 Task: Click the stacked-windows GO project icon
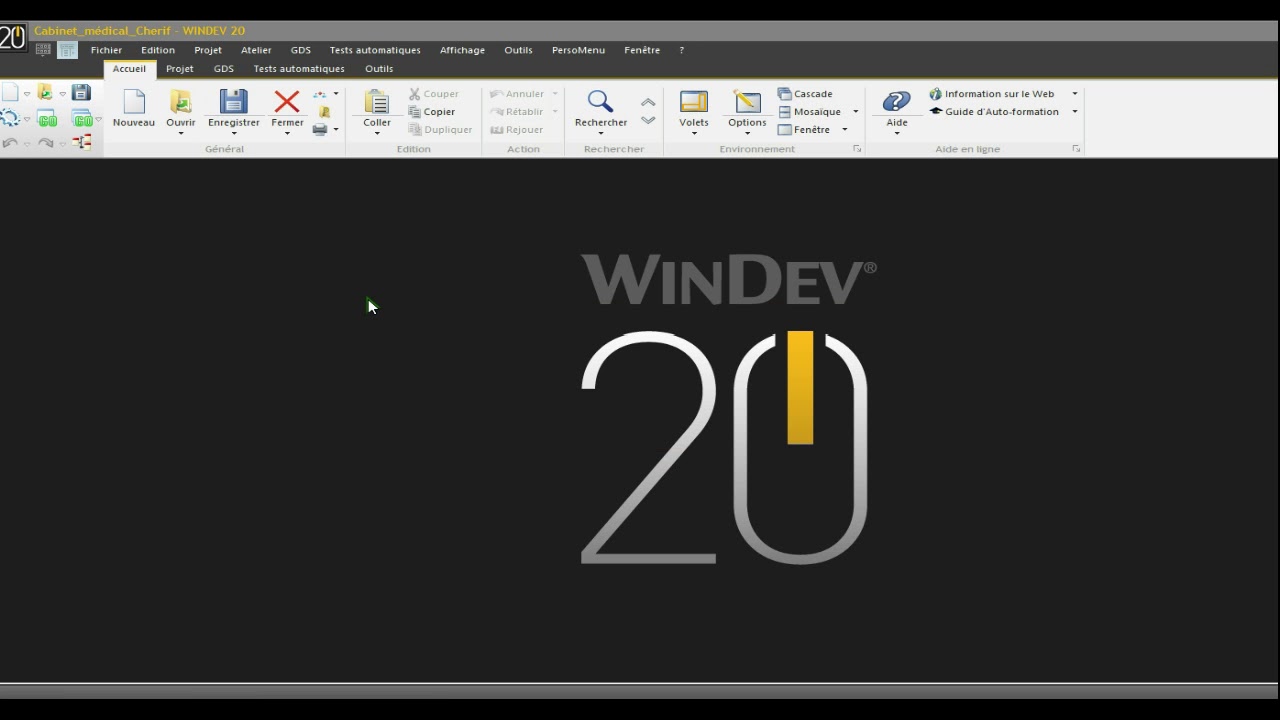pos(82,120)
